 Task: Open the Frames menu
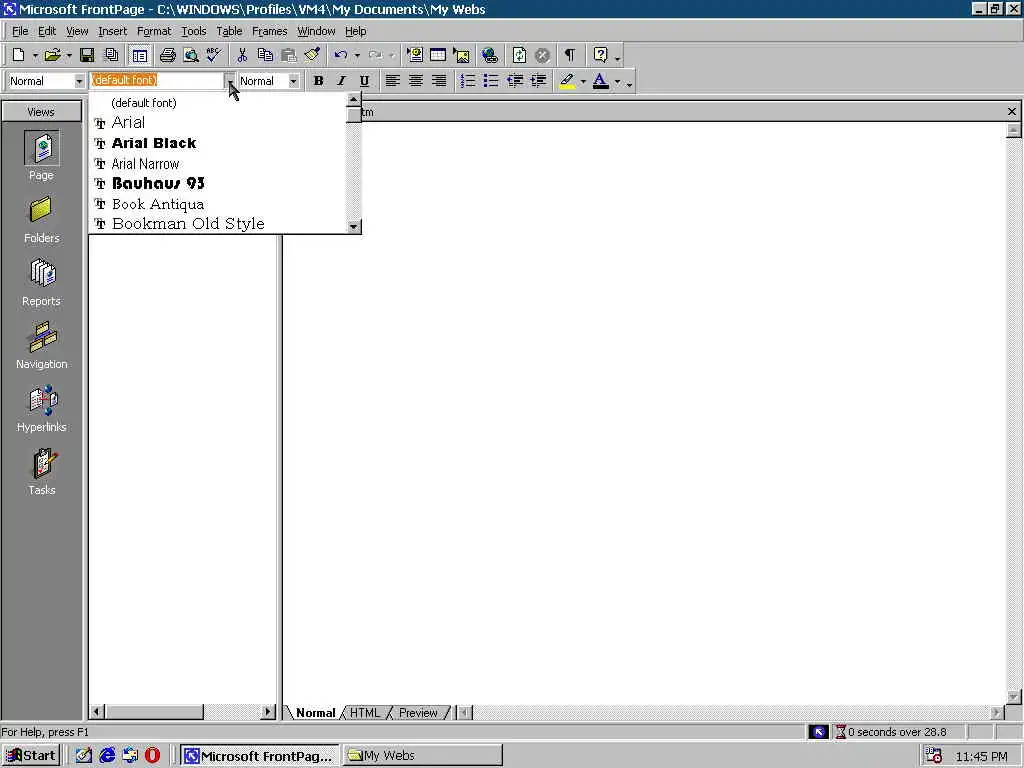[269, 31]
